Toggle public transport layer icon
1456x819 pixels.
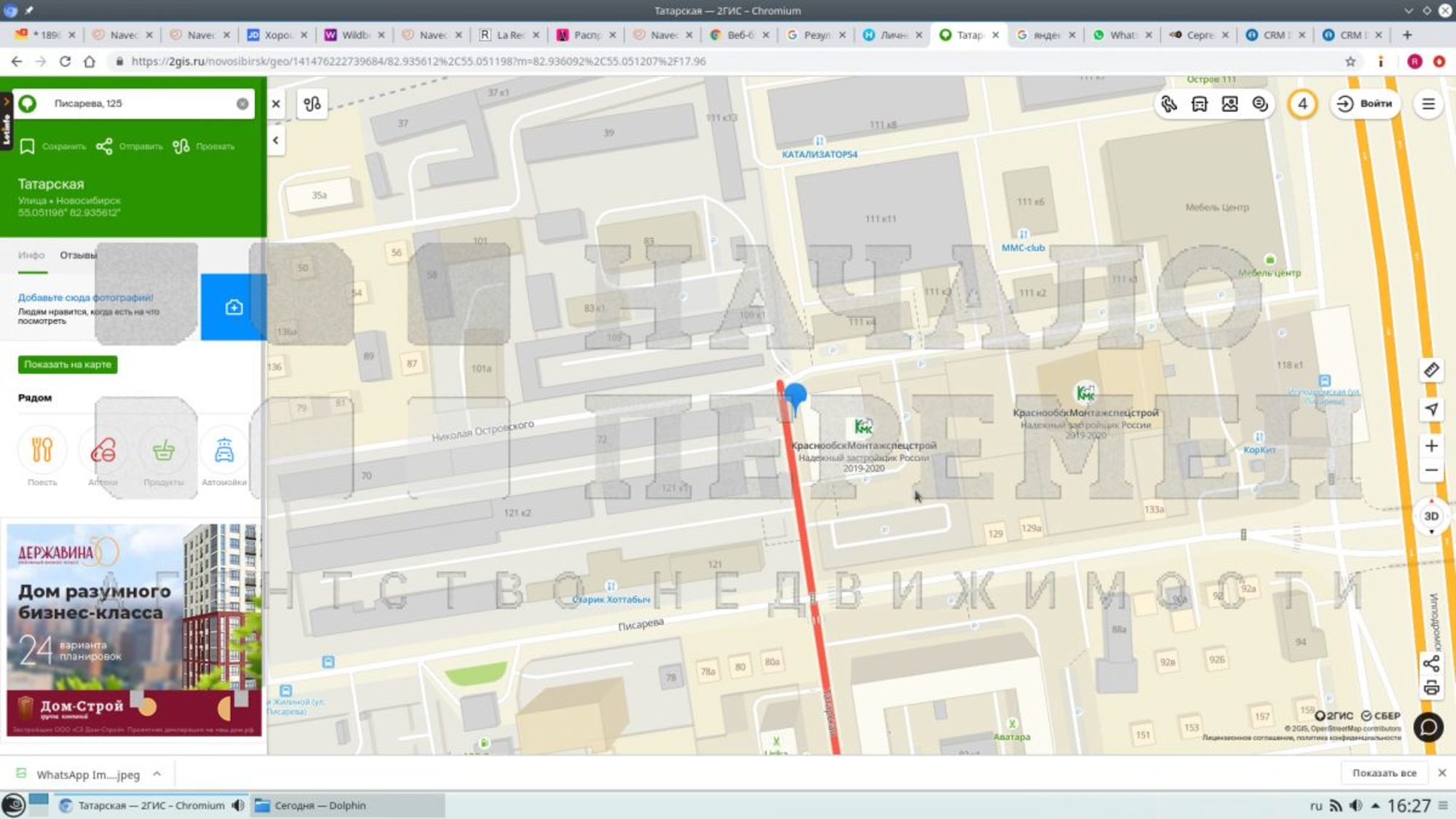[1199, 104]
